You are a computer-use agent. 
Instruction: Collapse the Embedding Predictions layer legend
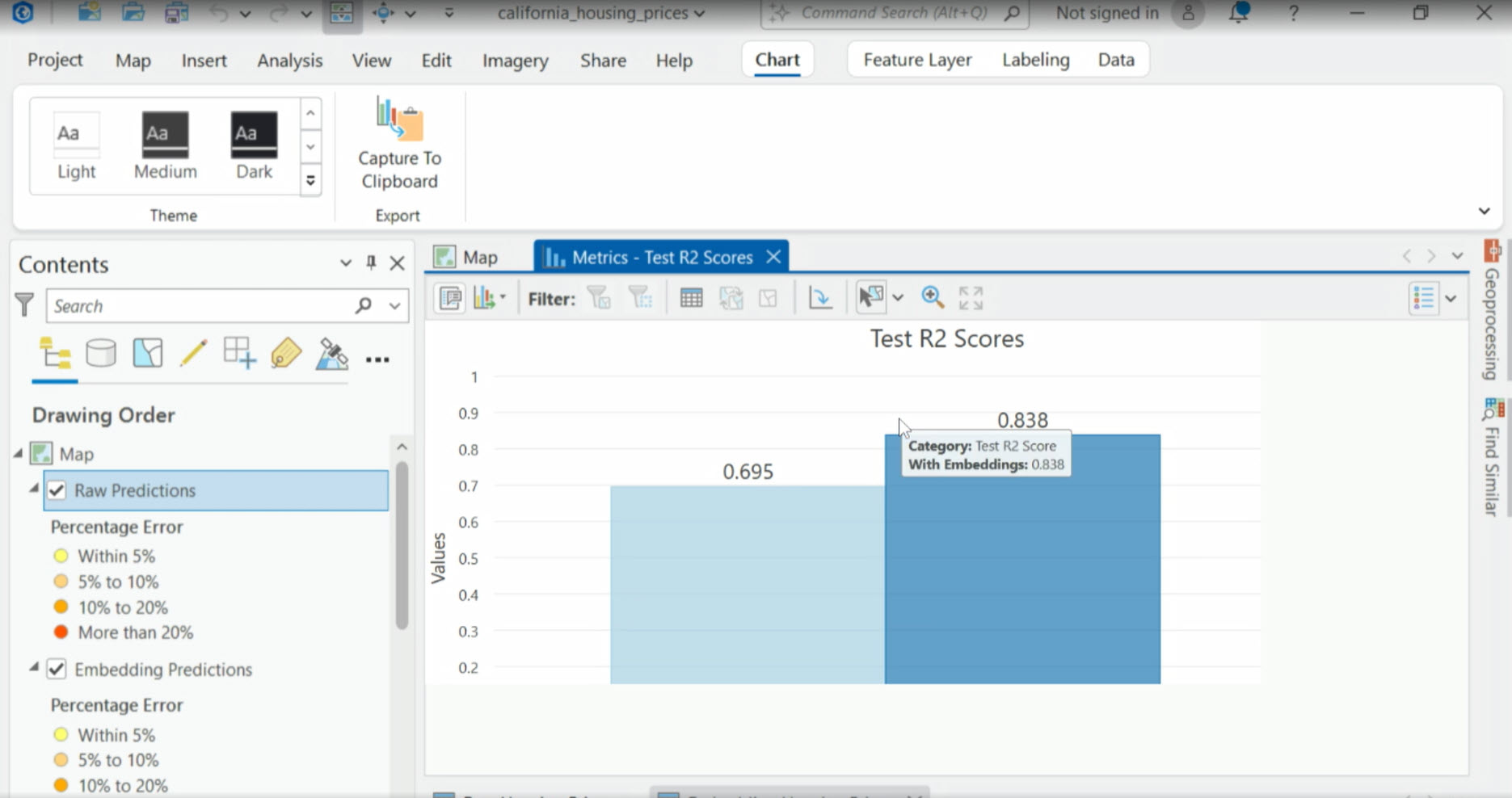click(34, 667)
